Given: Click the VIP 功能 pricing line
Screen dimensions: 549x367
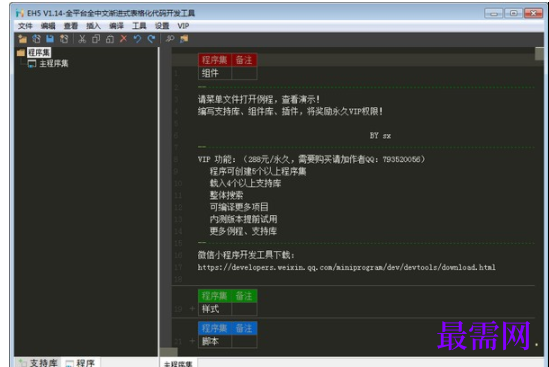Looking at the screenshot, I should point(311,160).
